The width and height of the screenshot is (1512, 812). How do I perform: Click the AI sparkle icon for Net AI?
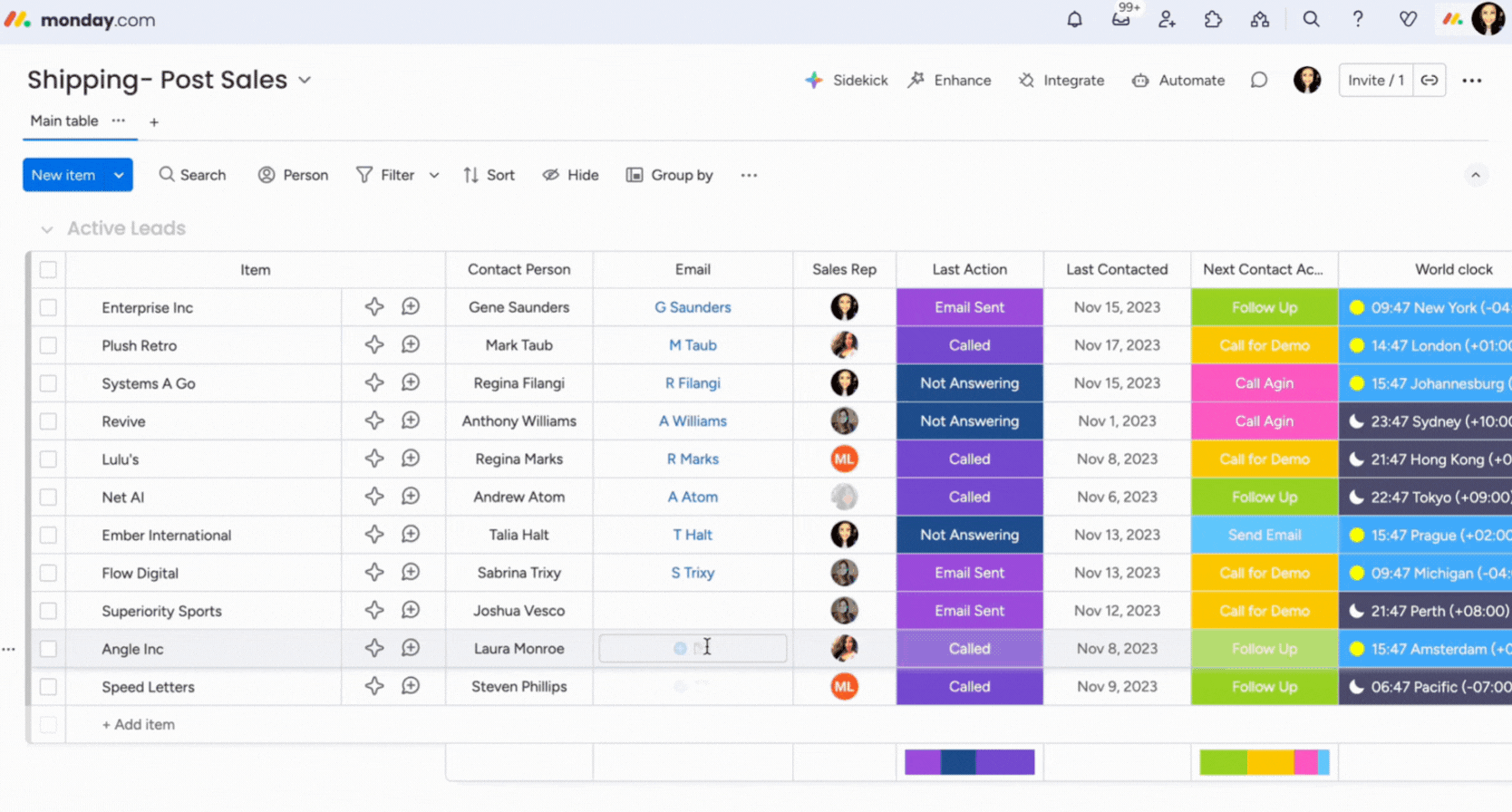point(374,496)
